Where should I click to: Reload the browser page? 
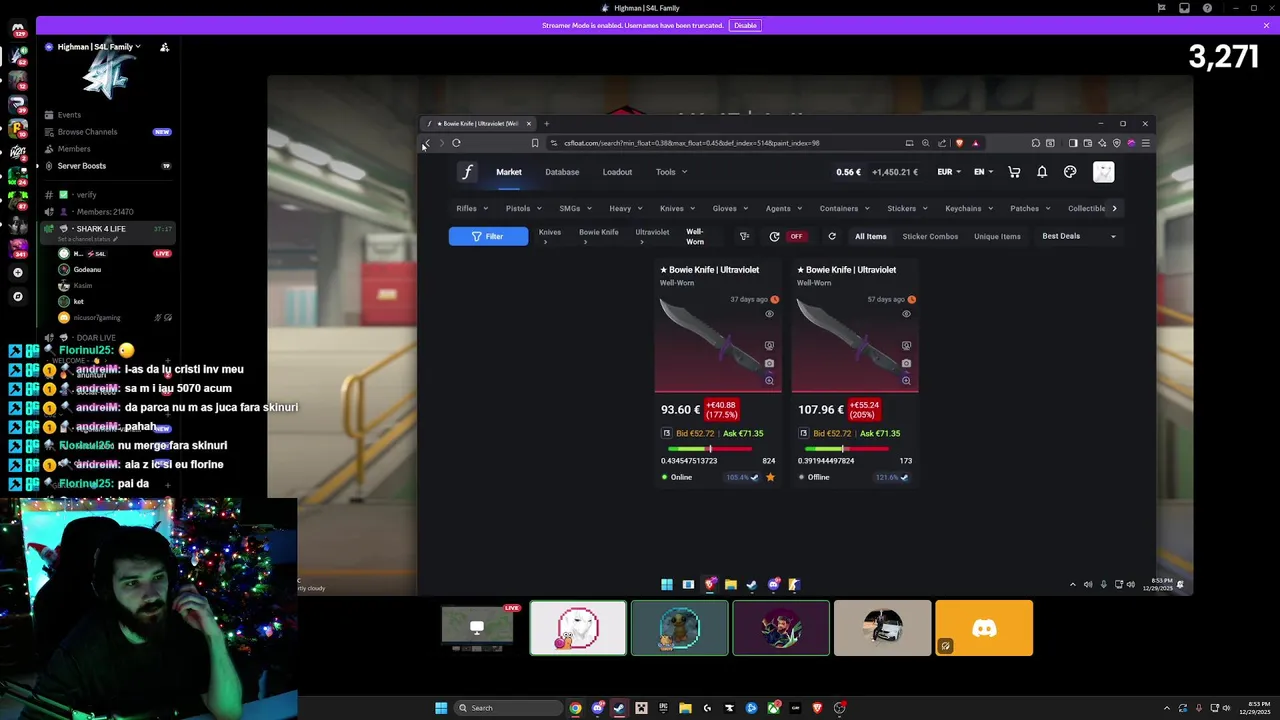click(456, 143)
